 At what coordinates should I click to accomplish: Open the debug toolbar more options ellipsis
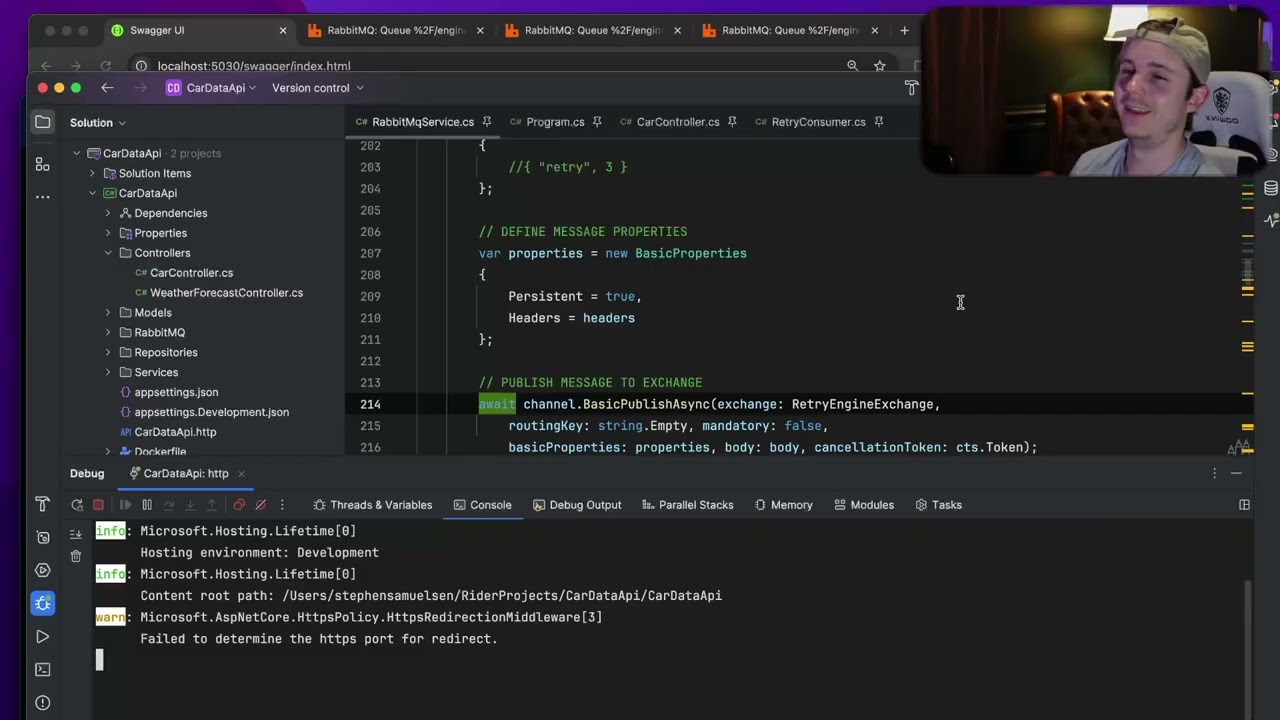(x=282, y=505)
